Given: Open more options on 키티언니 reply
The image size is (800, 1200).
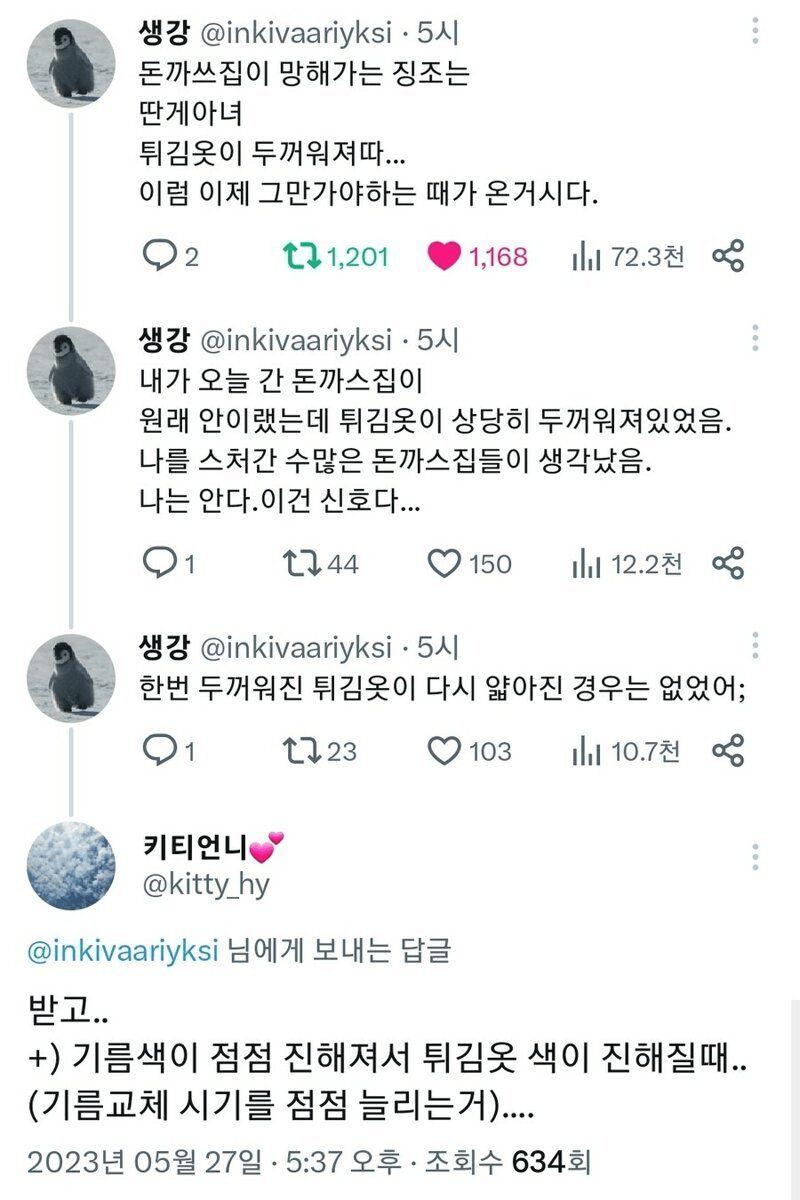Looking at the screenshot, I should click(755, 857).
